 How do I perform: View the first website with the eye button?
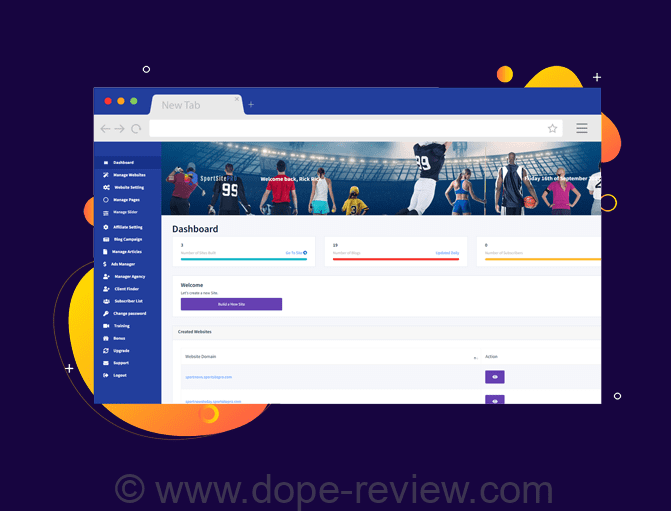point(494,377)
